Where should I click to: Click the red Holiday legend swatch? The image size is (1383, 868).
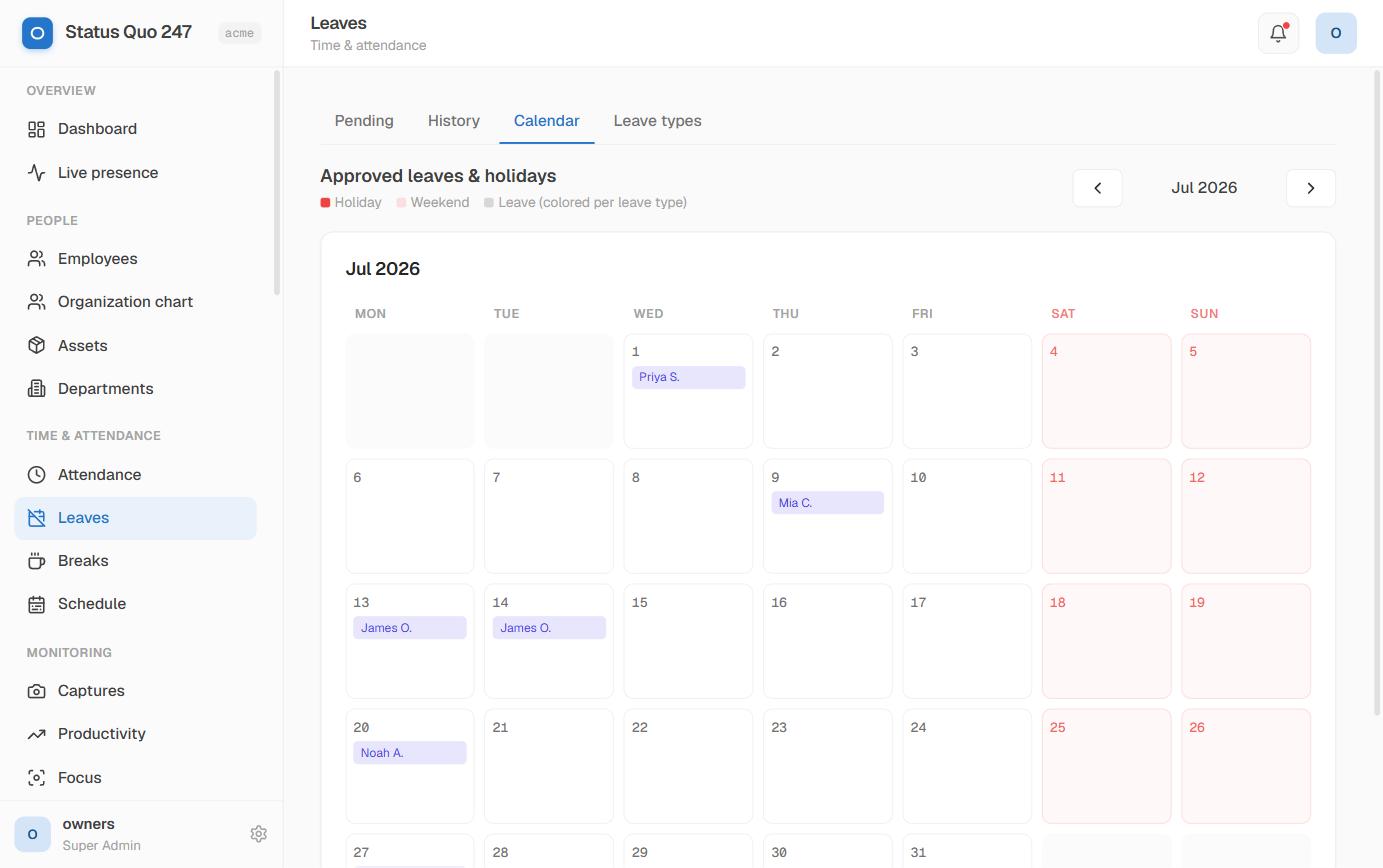tap(325, 203)
